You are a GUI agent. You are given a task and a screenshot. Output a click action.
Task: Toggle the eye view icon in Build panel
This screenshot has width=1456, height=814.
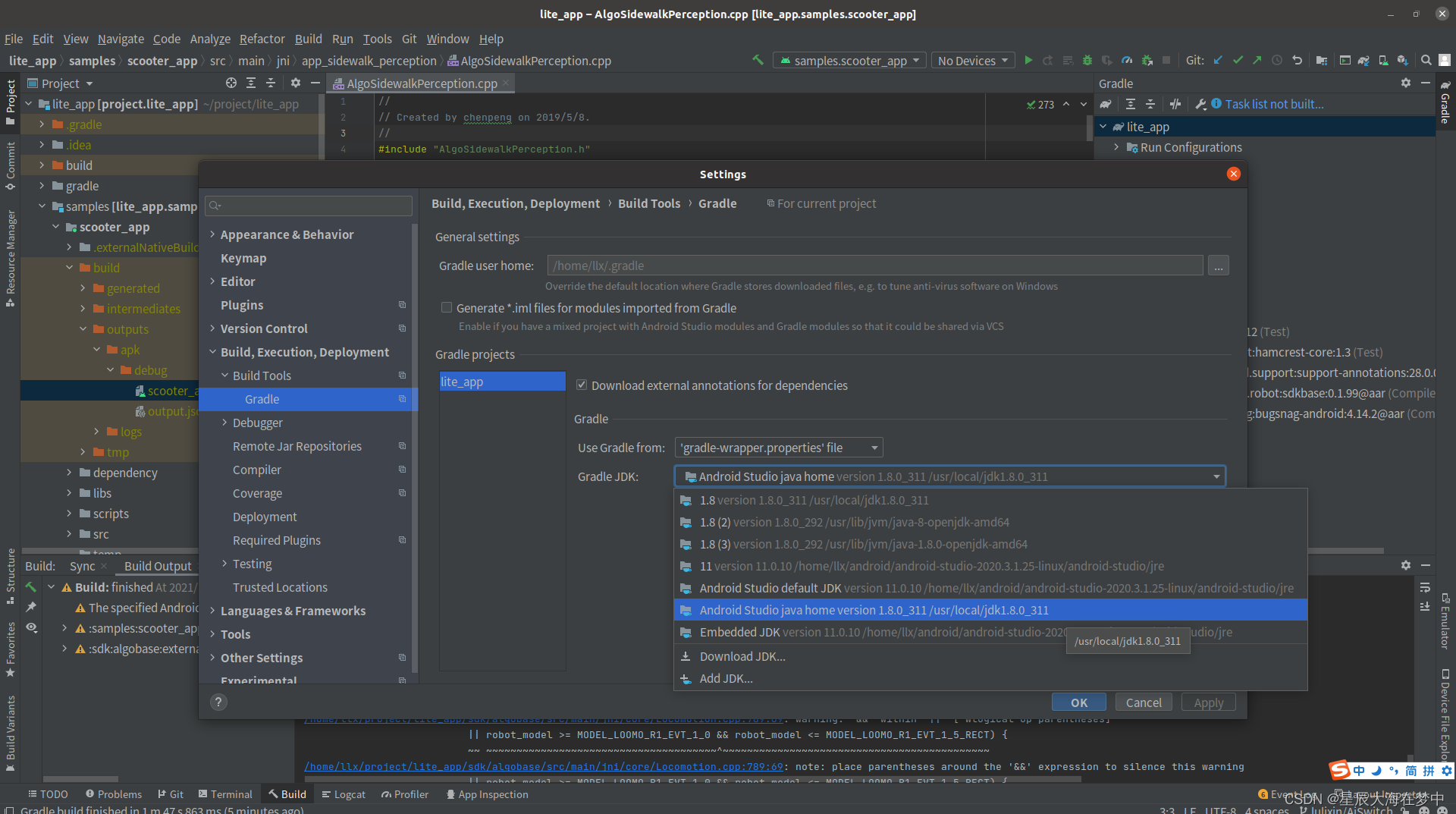coord(31,627)
